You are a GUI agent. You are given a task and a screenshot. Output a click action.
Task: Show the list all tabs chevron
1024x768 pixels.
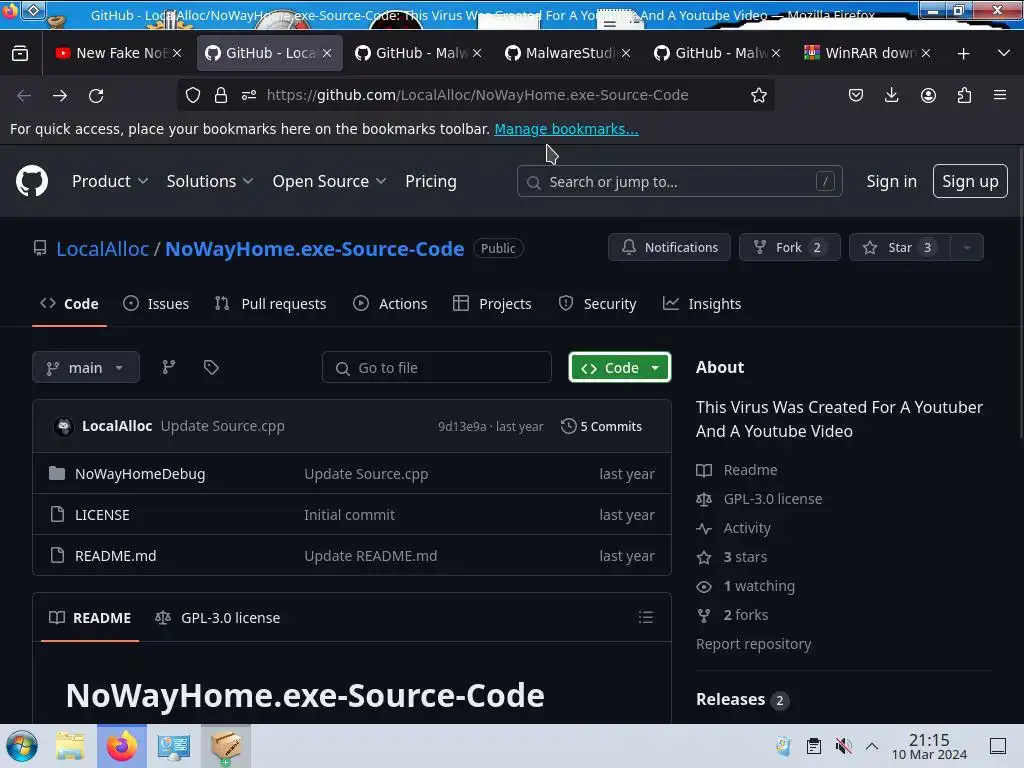[x=1004, y=53]
